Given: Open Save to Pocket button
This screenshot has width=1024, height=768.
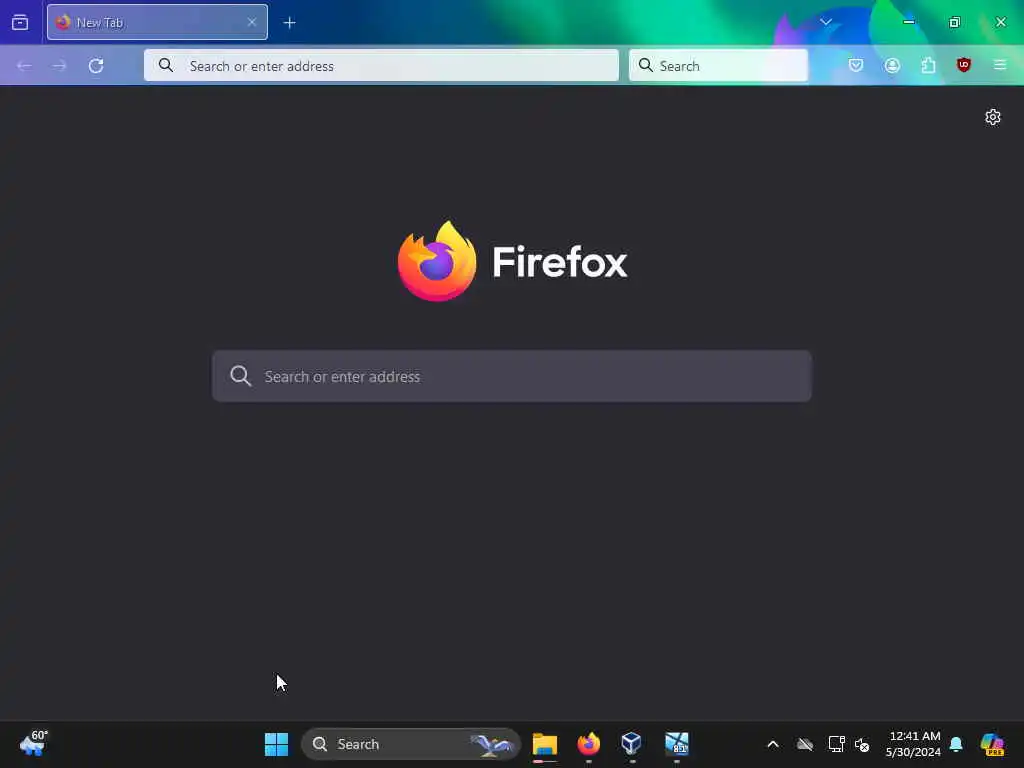Looking at the screenshot, I should pyautogui.click(x=856, y=65).
